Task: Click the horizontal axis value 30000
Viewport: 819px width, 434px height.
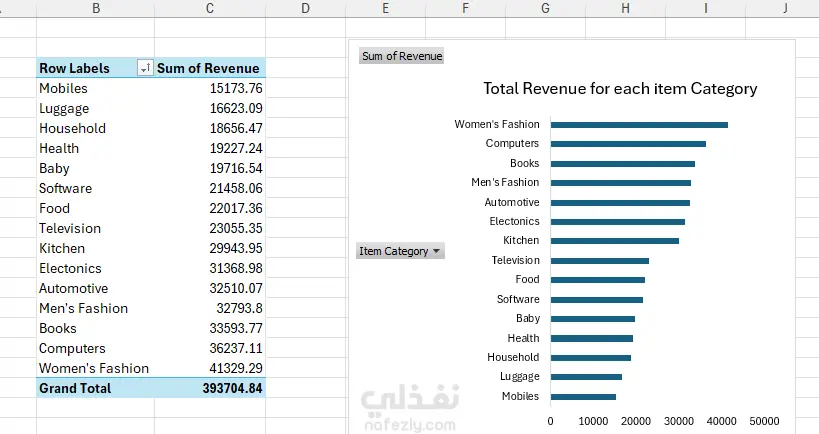Action: coord(679,421)
